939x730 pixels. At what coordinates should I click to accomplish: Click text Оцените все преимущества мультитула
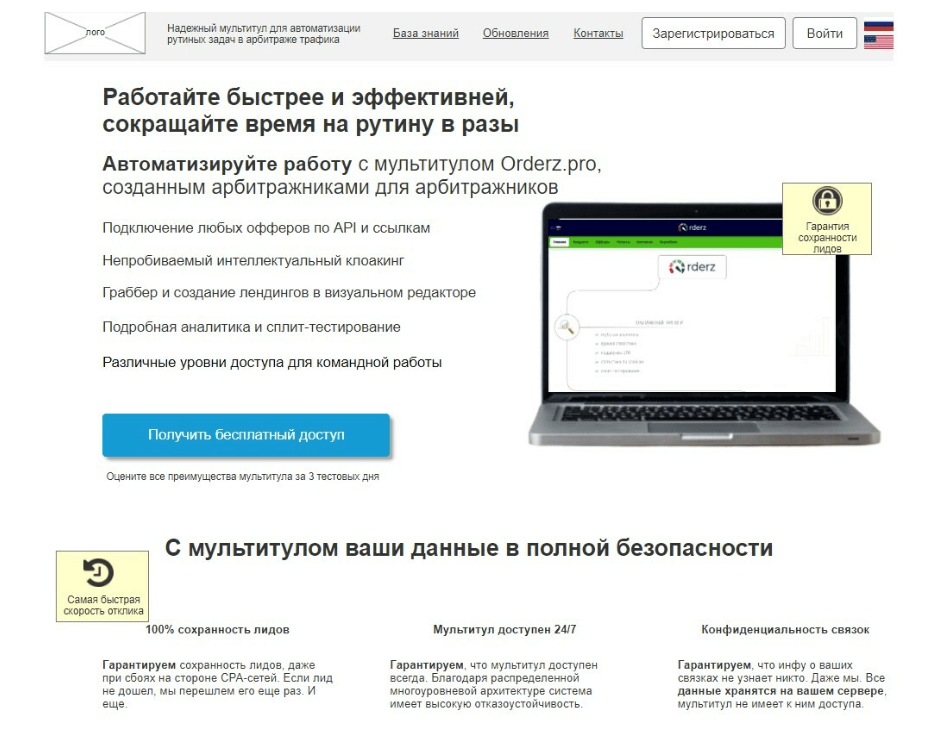(243, 477)
